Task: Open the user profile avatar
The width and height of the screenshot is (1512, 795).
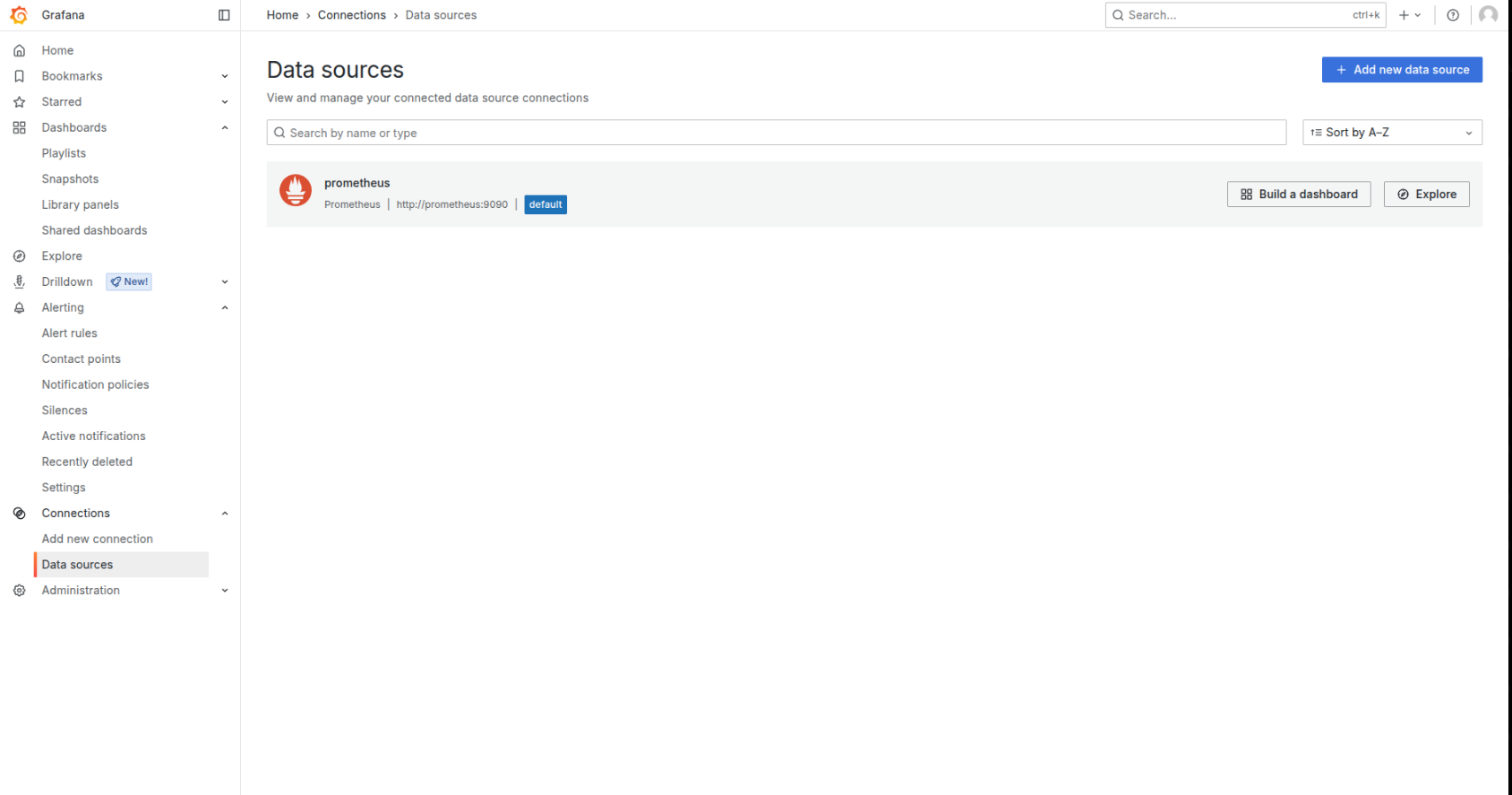Action: point(1488,15)
